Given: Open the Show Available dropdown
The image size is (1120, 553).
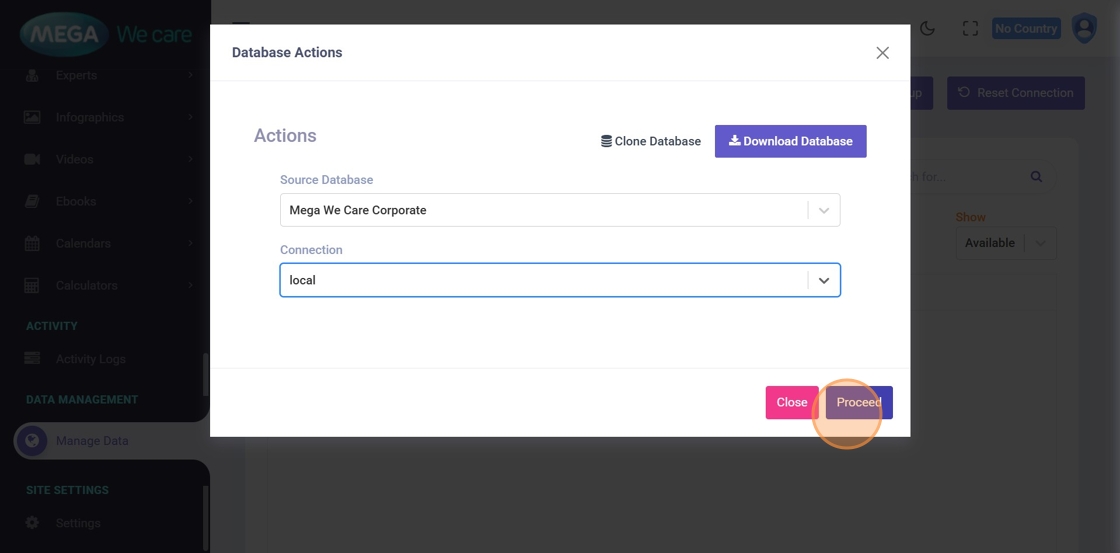Looking at the screenshot, I should tap(1005, 243).
